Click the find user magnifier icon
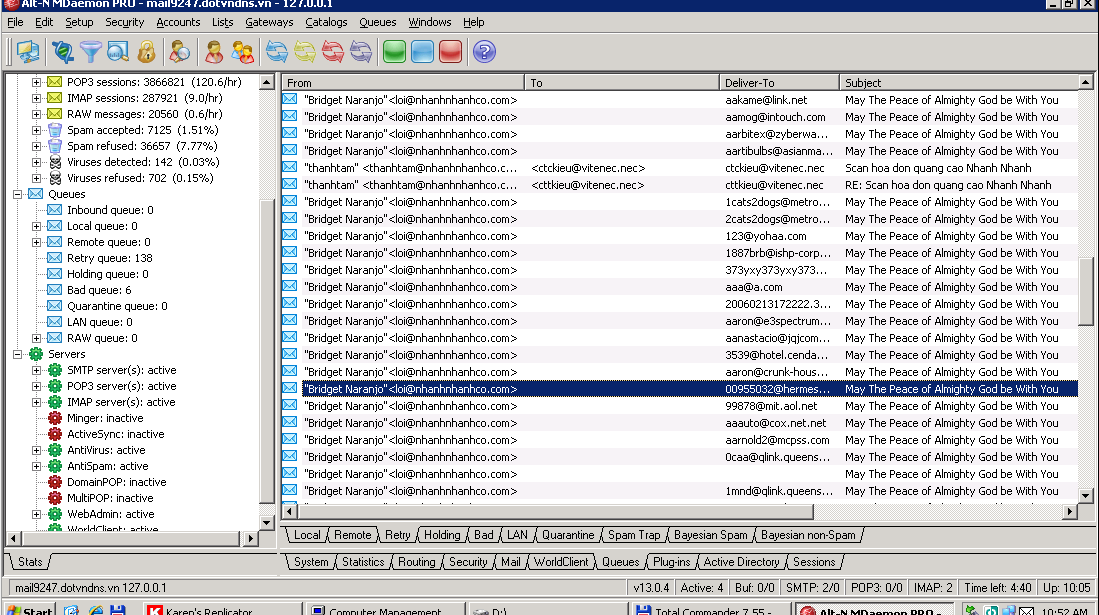Screen dimensions: 1099x615 coord(179,52)
